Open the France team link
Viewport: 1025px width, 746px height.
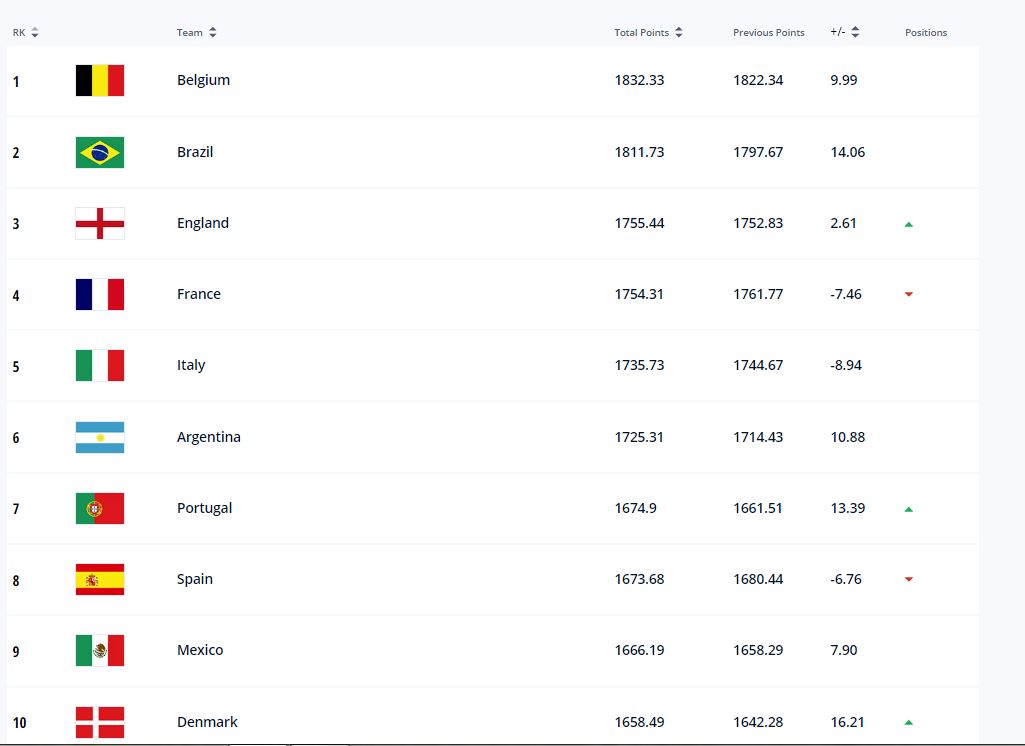click(x=199, y=294)
